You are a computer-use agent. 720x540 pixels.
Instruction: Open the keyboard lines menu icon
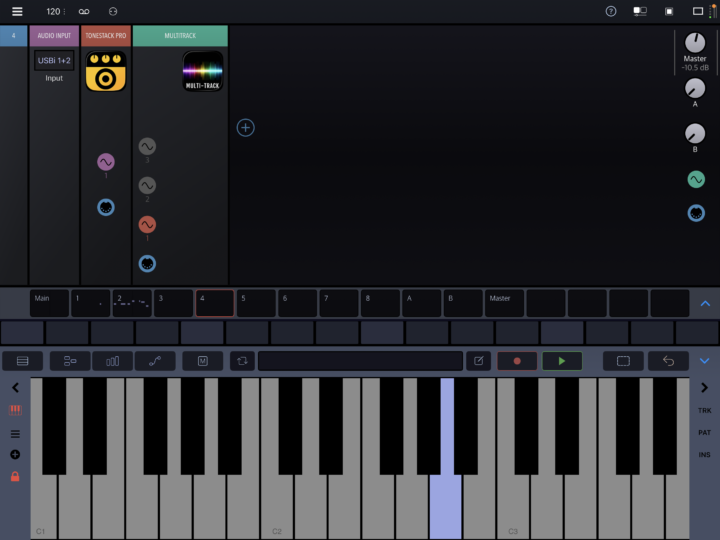pos(15,434)
